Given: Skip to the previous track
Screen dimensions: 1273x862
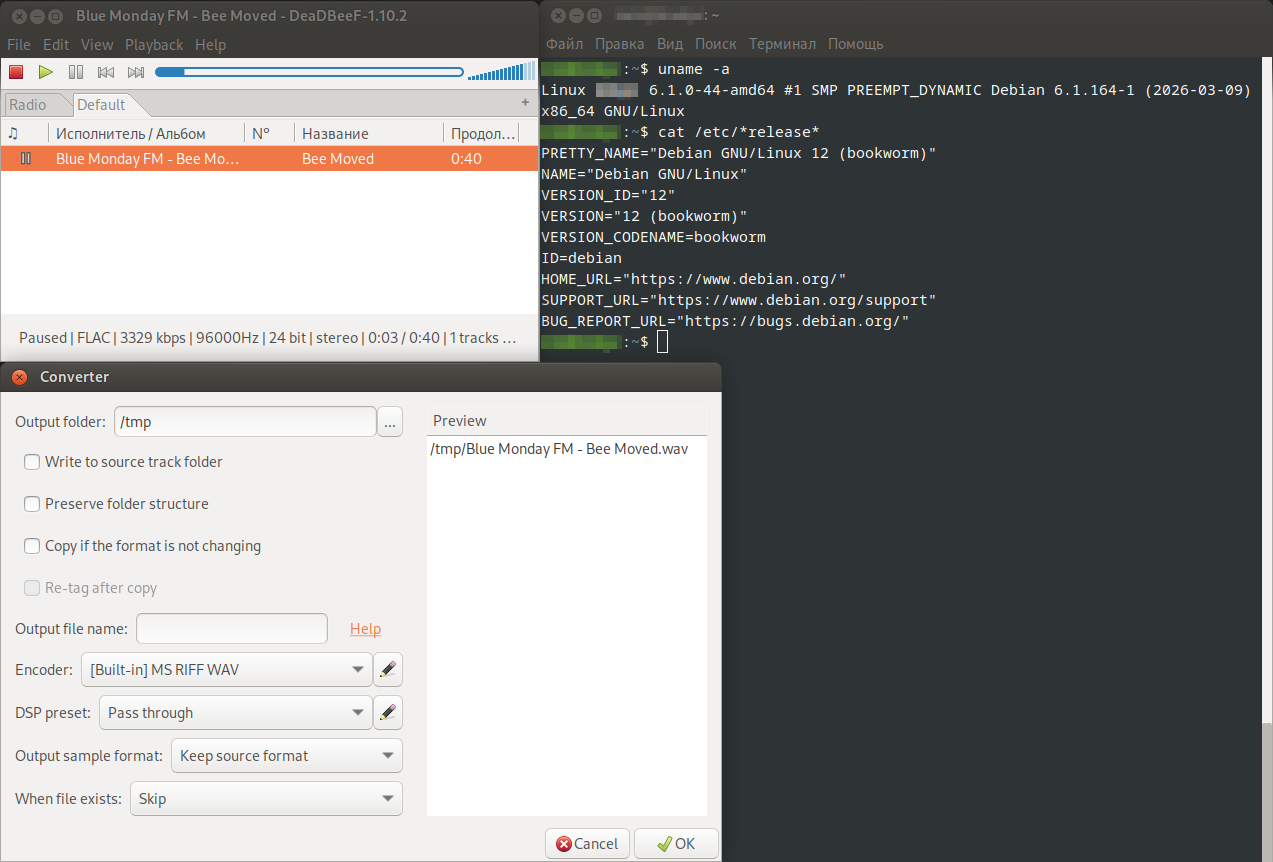Looking at the screenshot, I should [105, 72].
